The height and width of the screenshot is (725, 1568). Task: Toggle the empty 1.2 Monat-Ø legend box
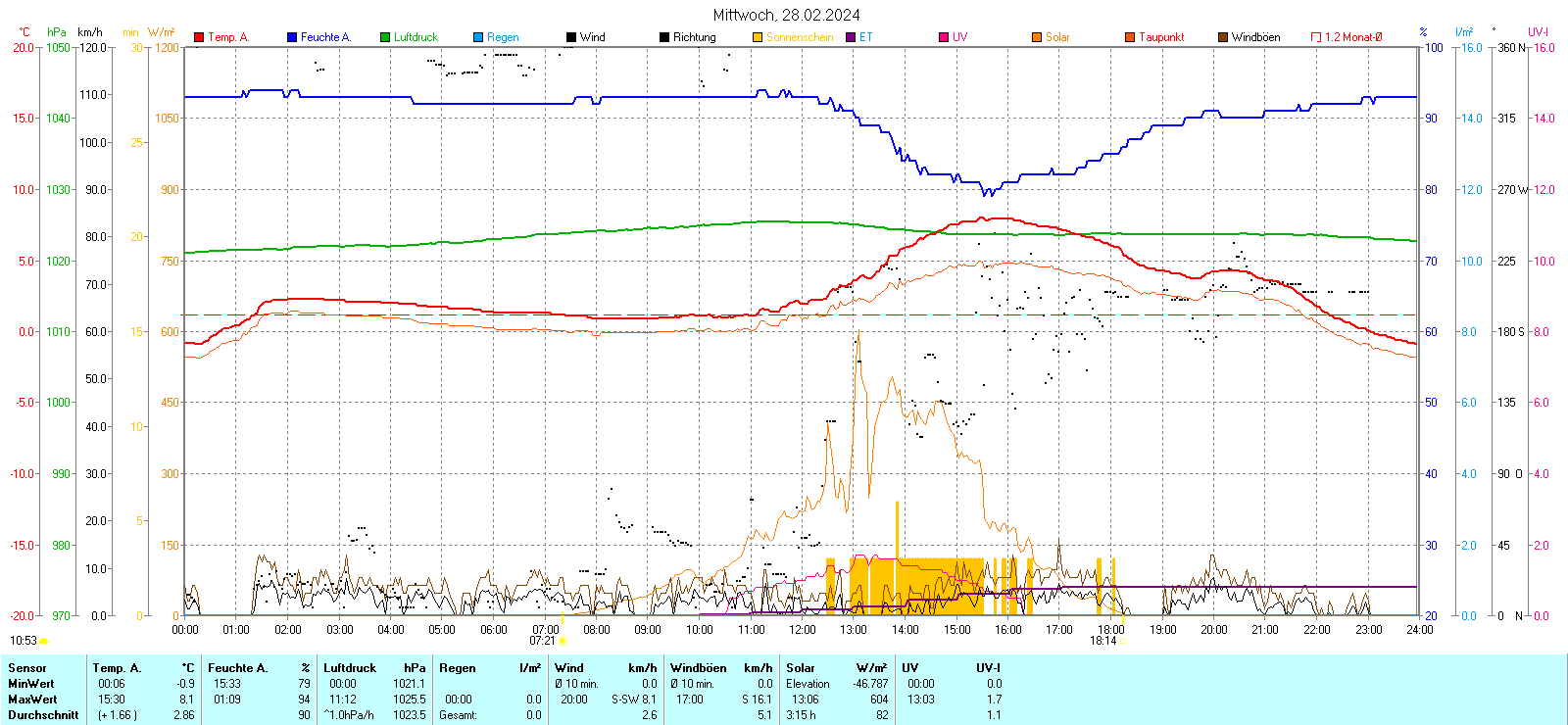[1316, 37]
